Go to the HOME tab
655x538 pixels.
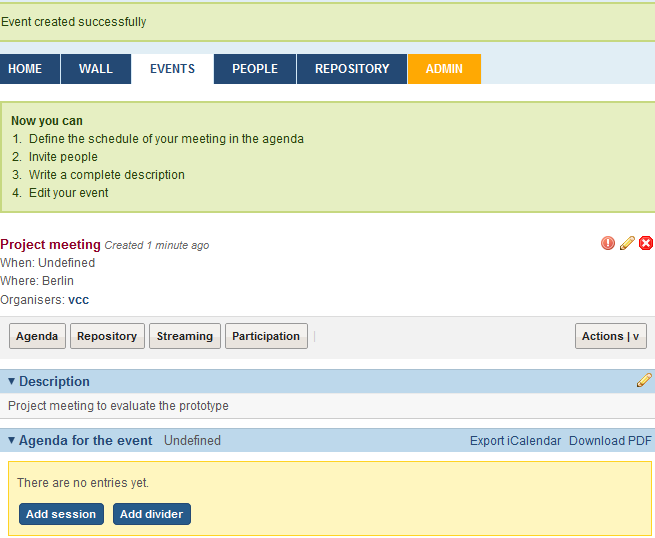tap(25, 69)
